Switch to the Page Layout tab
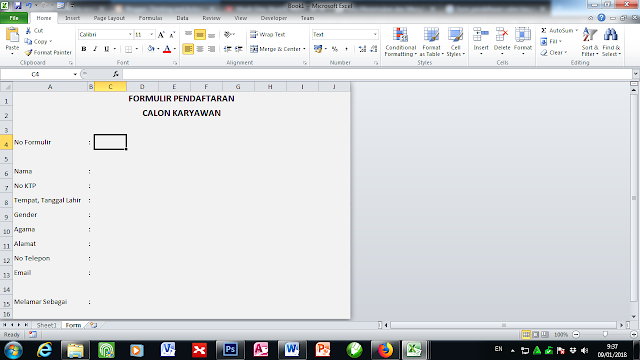 [x=109, y=18]
